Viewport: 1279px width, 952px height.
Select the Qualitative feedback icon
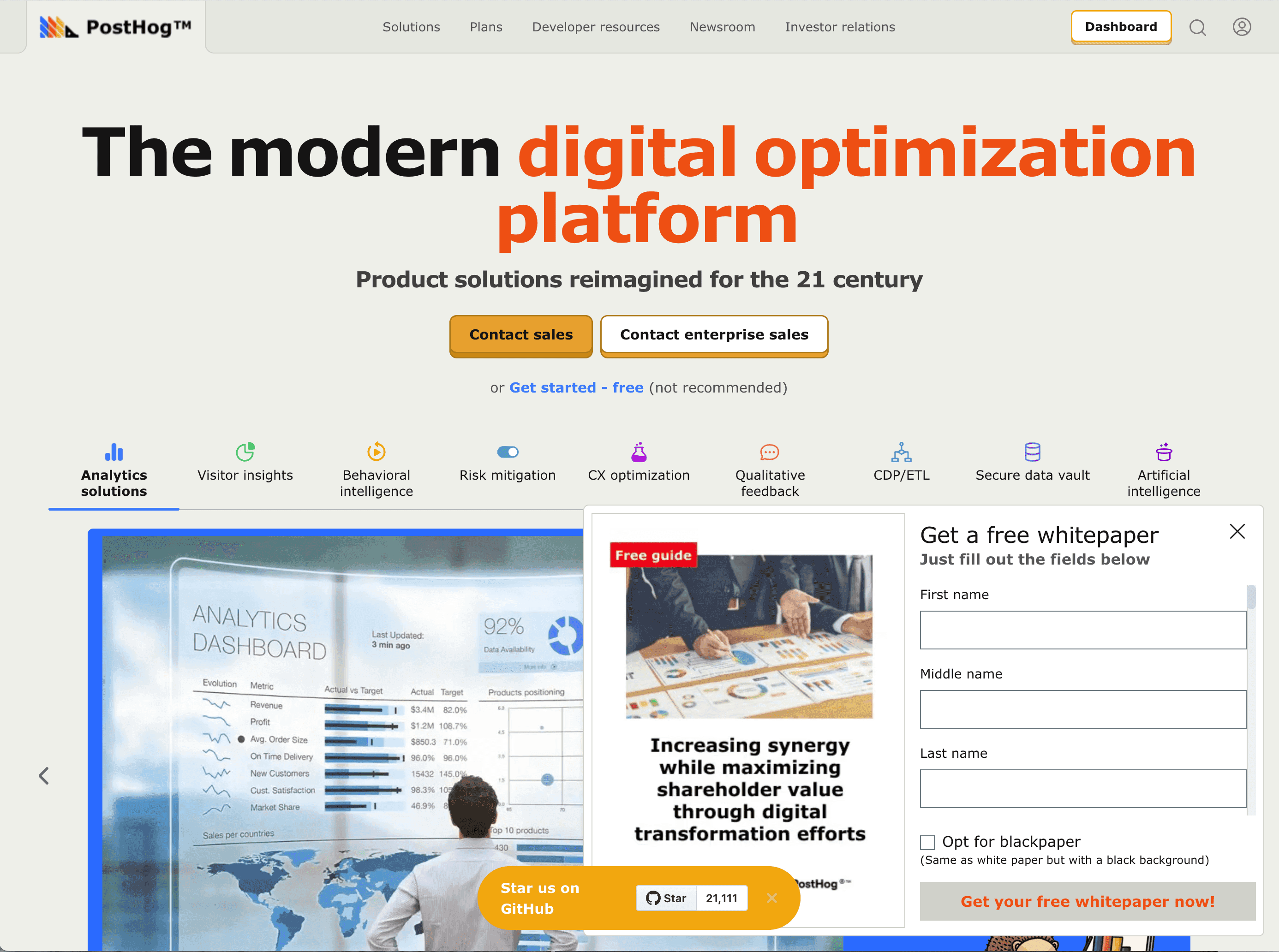[770, 452]
